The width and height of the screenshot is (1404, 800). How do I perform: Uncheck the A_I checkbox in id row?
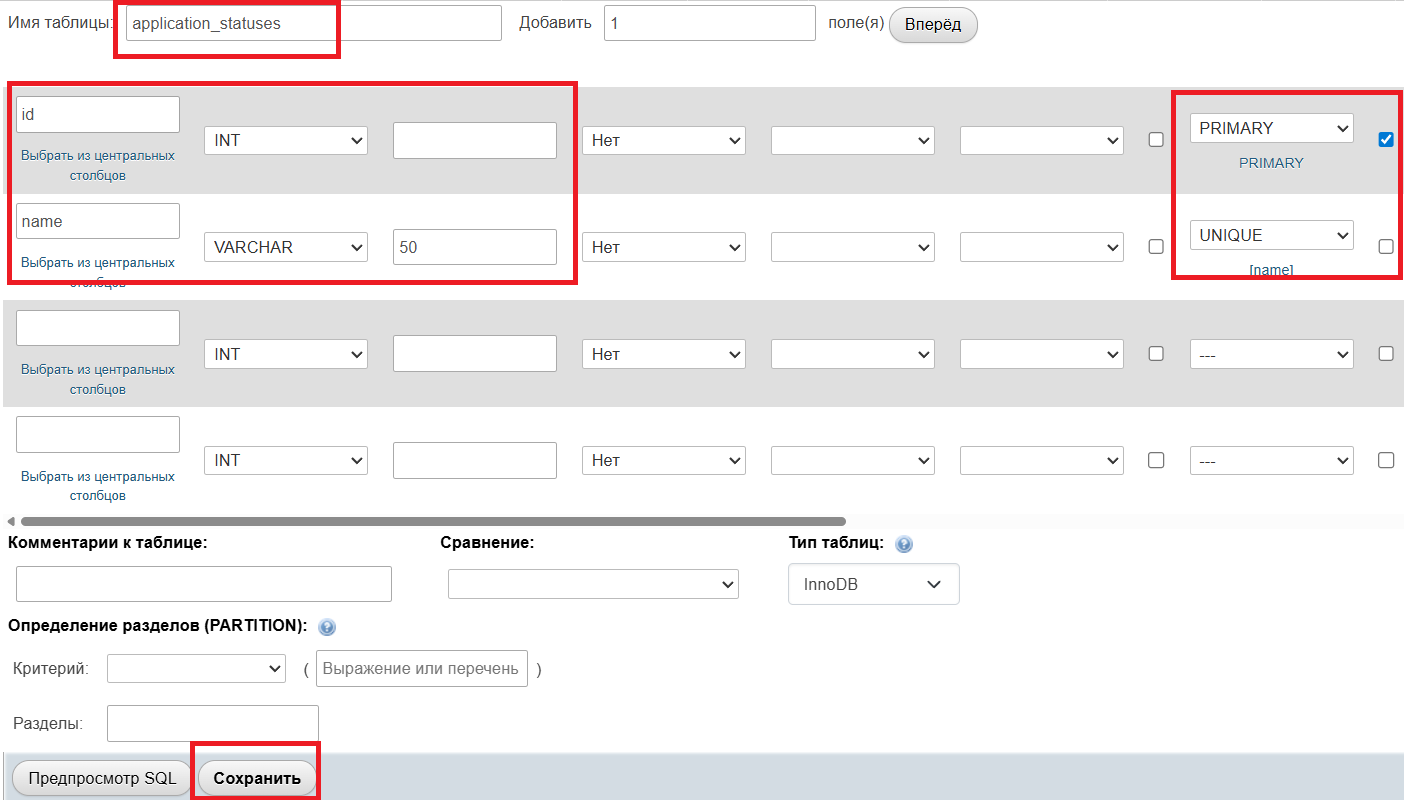point(1385,140)
